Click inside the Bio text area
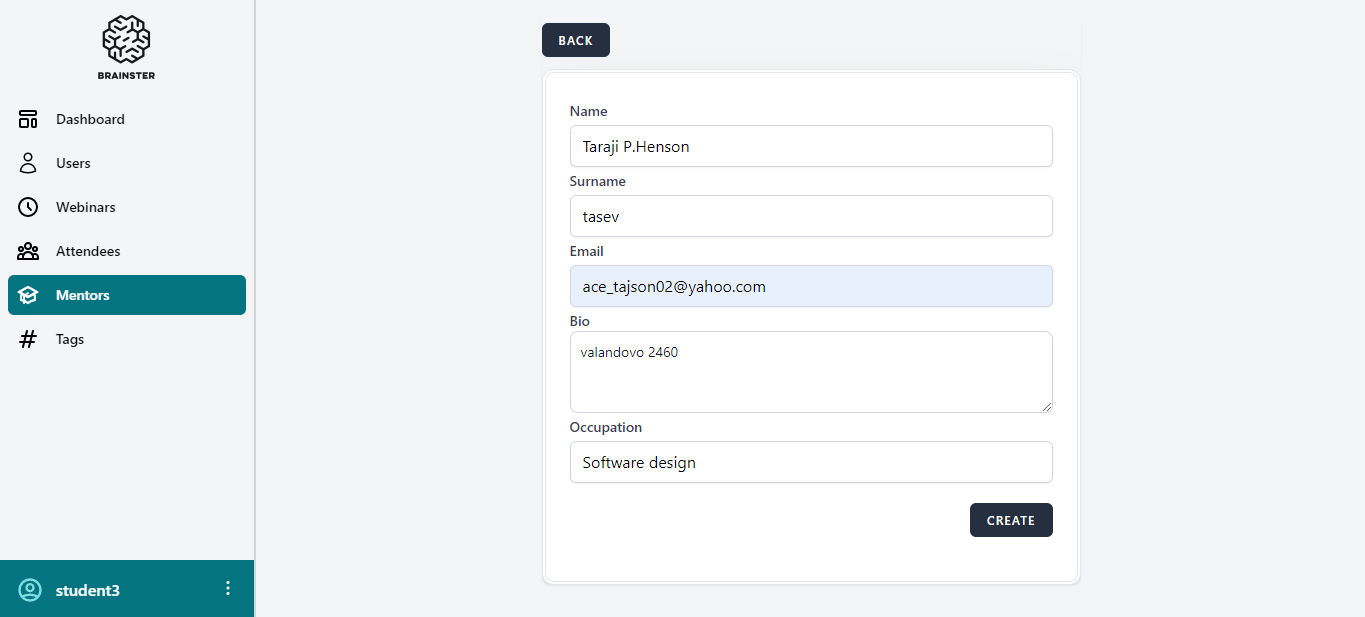The height and width of the screenshot is (617, 1365). tap(810, 372)
